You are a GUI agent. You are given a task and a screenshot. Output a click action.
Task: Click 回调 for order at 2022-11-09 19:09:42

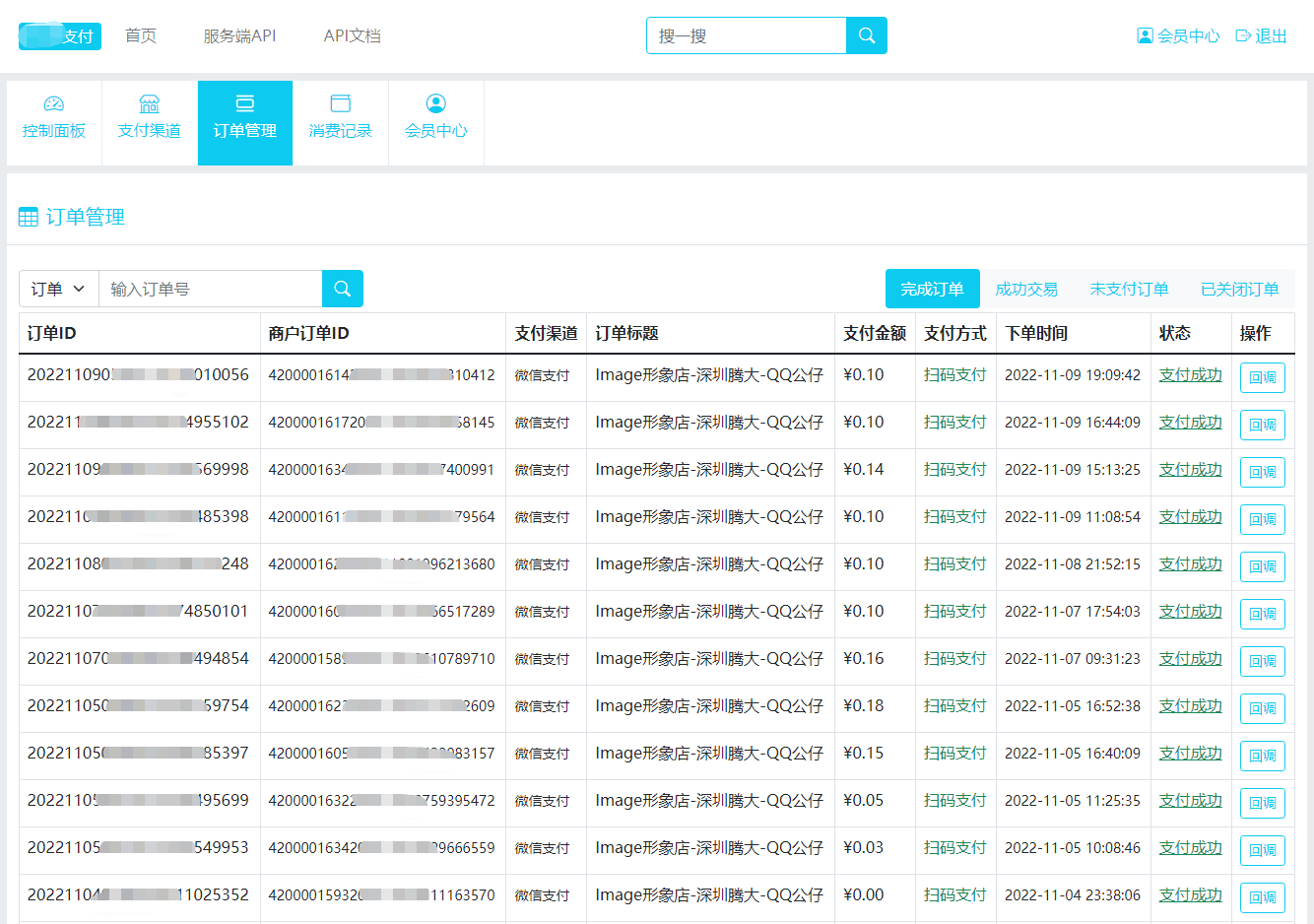point(1263,377)
